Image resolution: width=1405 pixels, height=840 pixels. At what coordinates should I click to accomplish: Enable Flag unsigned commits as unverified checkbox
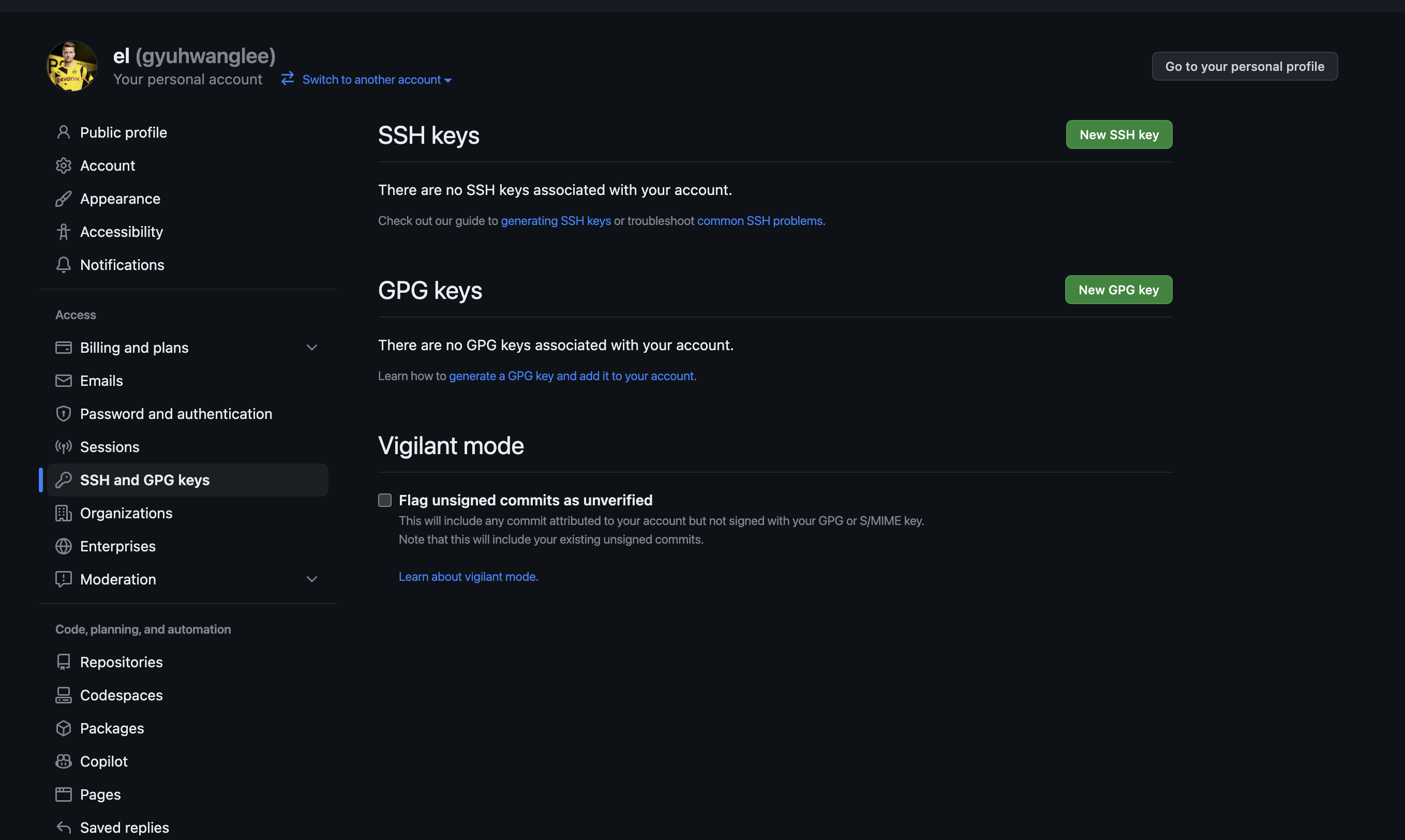(x=385, y=500)
